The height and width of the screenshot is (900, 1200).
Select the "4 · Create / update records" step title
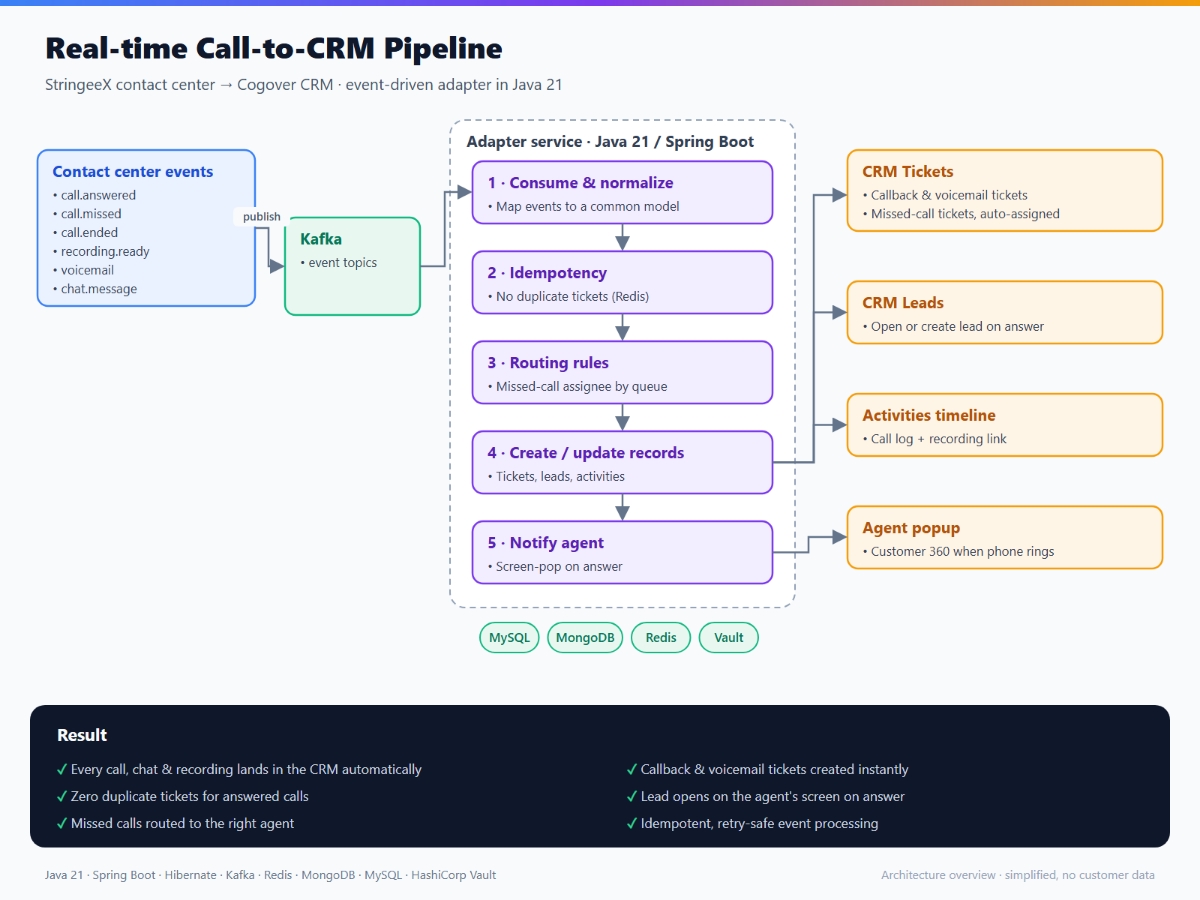tap(586, 453)
